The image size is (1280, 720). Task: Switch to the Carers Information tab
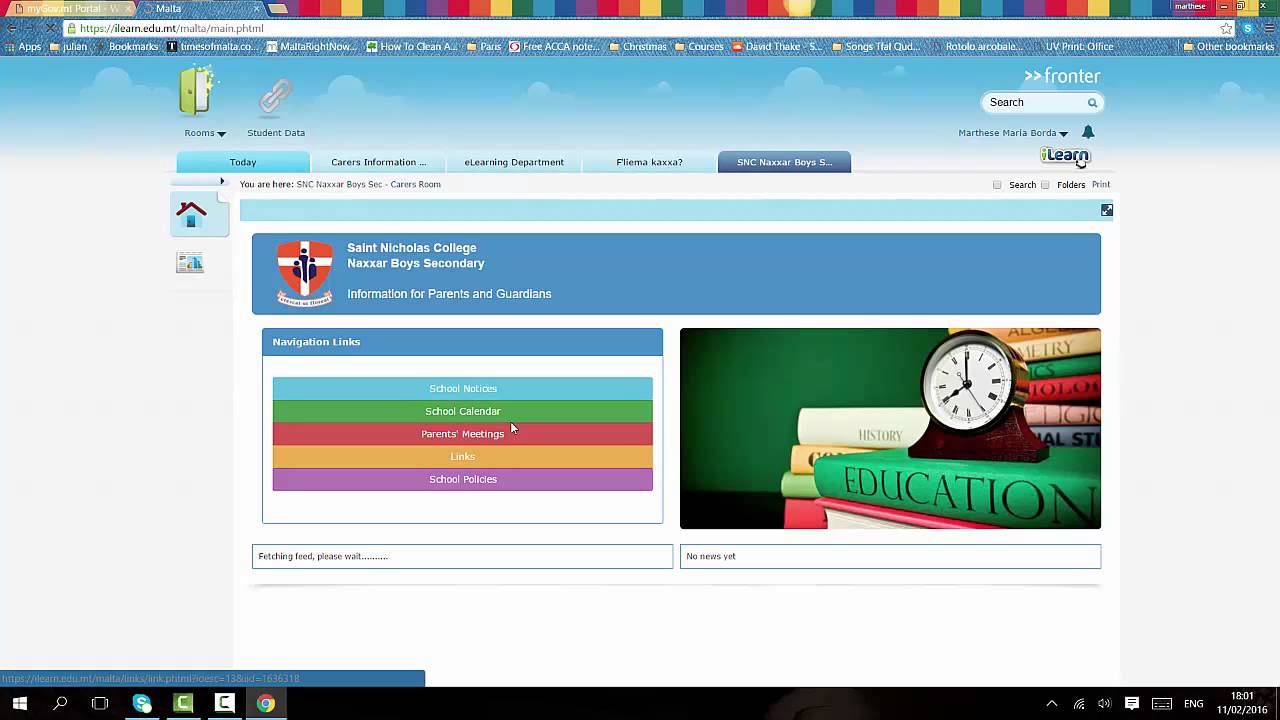pyautogui.click(x=378, y=162)
